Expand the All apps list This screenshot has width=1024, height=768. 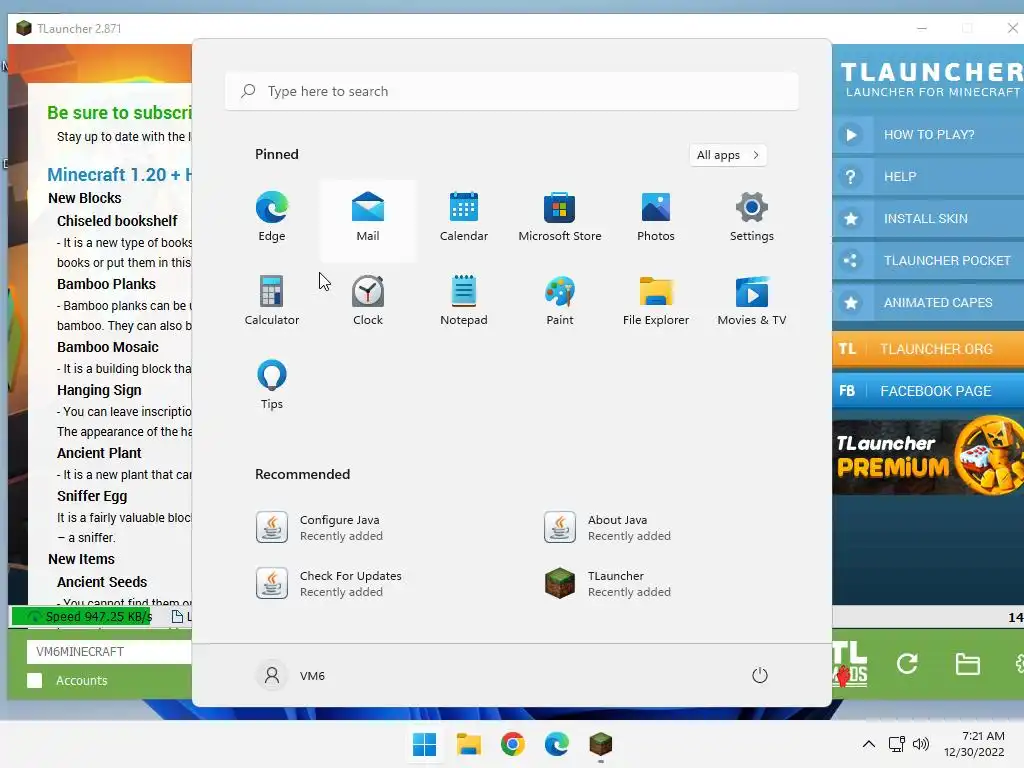pyautogui.click(x=728, y=155)
